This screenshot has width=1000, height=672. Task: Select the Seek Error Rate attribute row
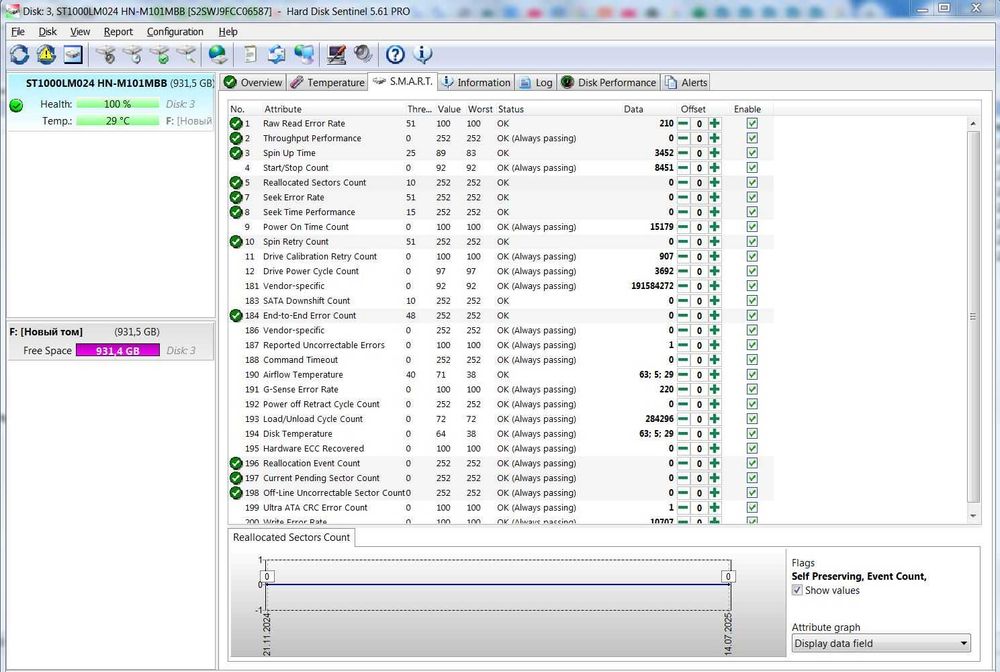pos(294,198)
